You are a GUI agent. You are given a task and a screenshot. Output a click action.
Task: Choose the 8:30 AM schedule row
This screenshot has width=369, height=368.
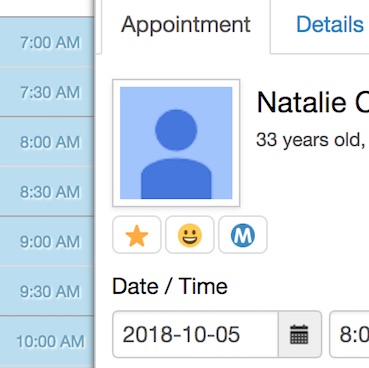[x=47, y=191]
